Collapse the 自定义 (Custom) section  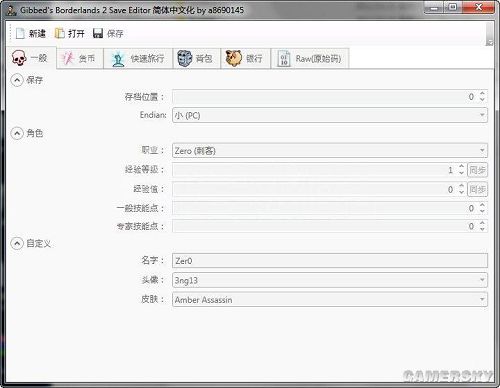[17, 244]
